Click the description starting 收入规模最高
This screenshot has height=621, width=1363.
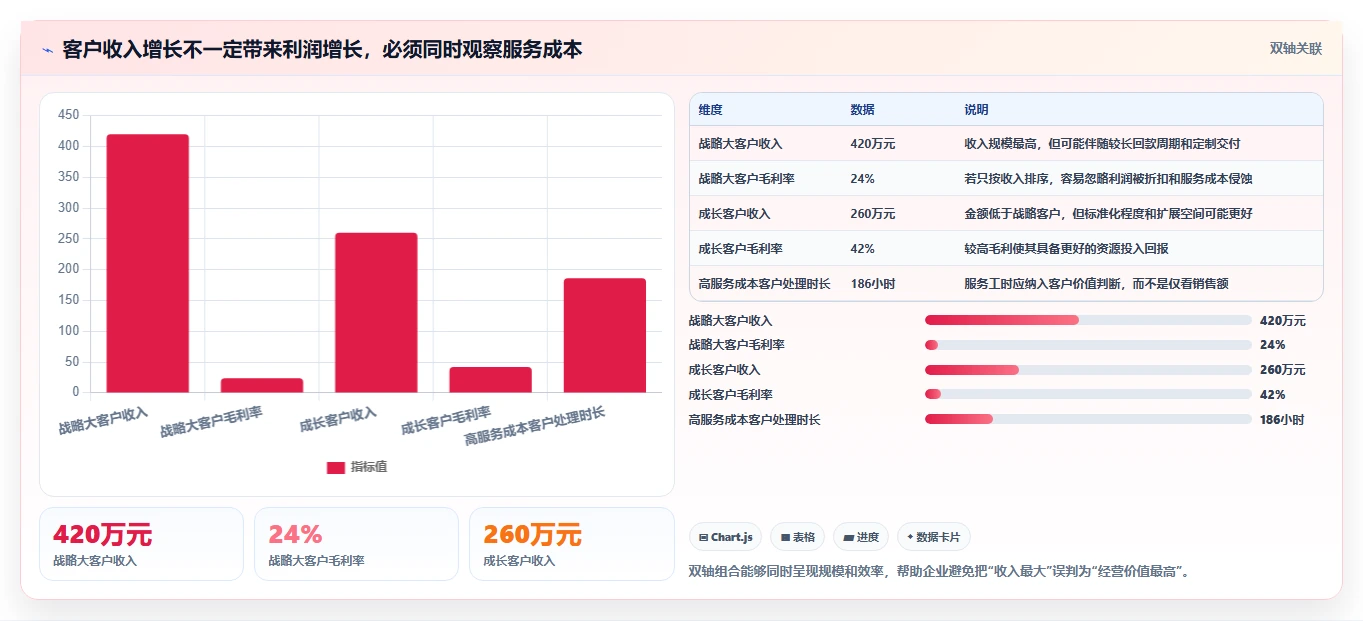coord(1102,143)
